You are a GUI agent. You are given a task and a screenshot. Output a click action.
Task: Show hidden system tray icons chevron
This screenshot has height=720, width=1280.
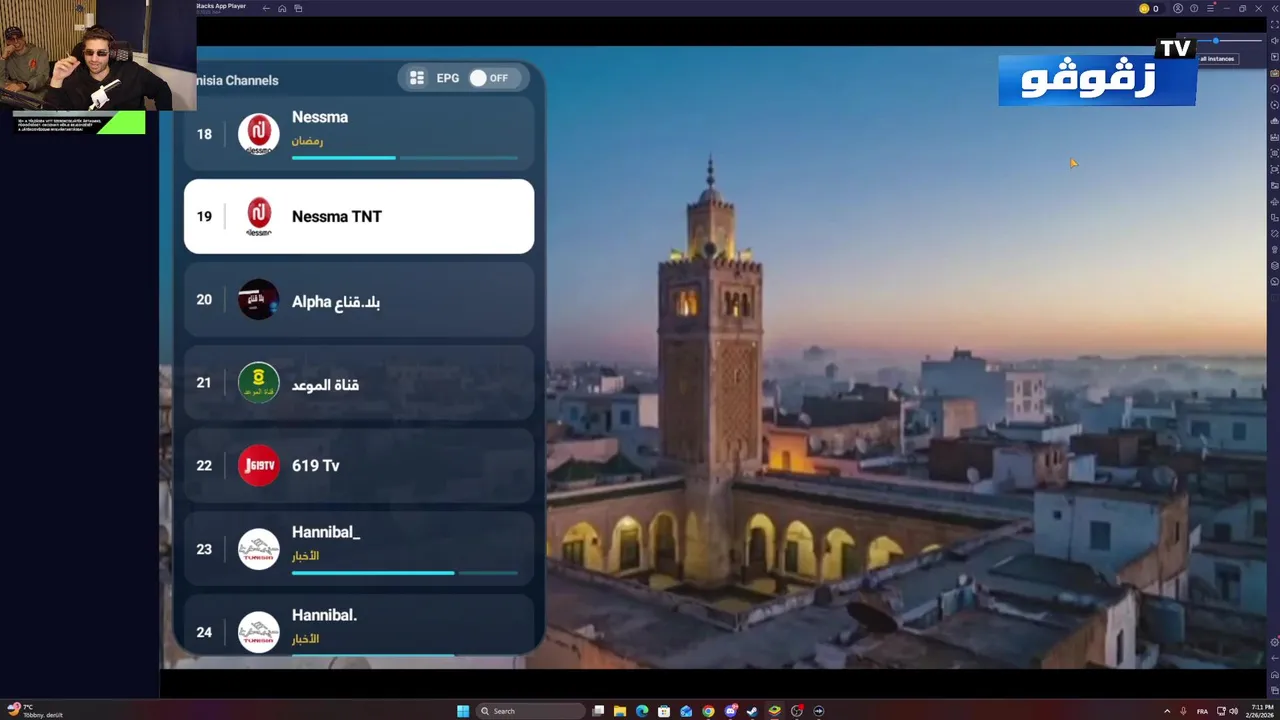1167,711
